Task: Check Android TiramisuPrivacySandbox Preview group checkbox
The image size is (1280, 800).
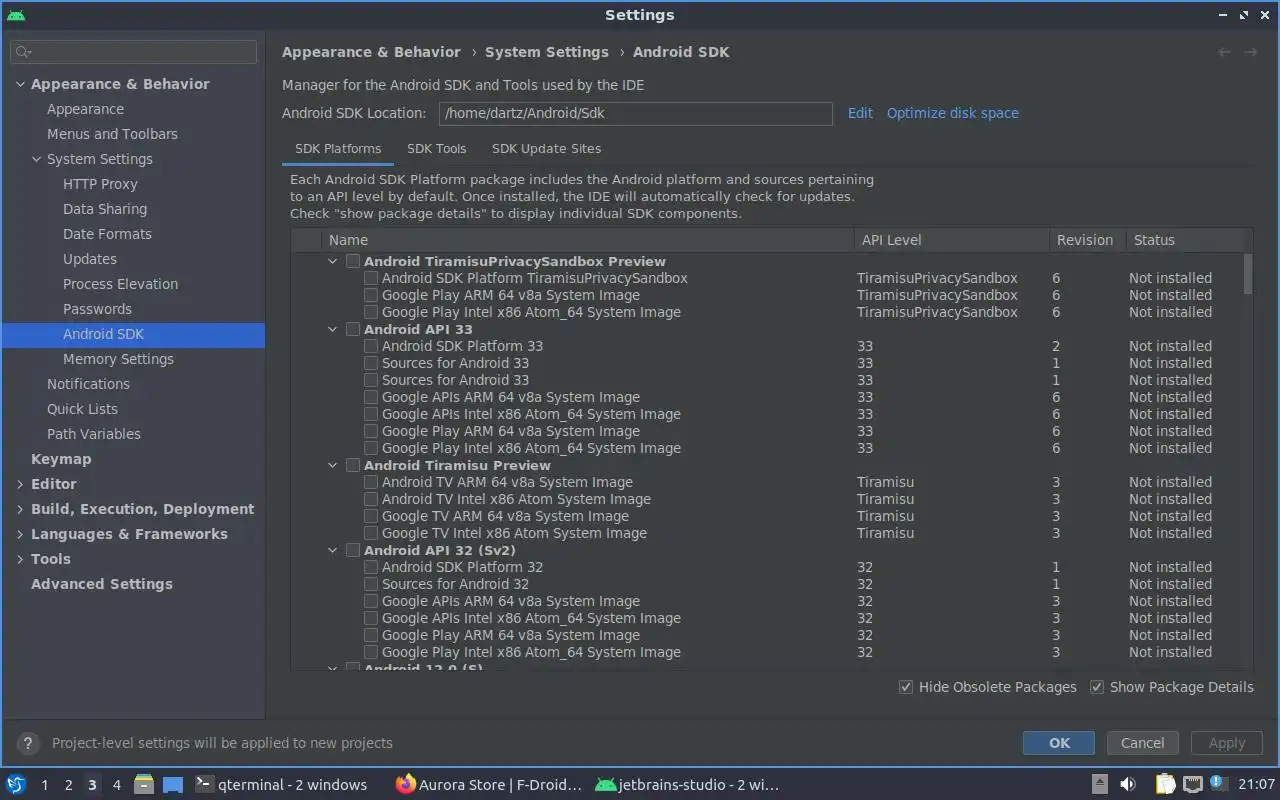Action: (x=353, y=261)
